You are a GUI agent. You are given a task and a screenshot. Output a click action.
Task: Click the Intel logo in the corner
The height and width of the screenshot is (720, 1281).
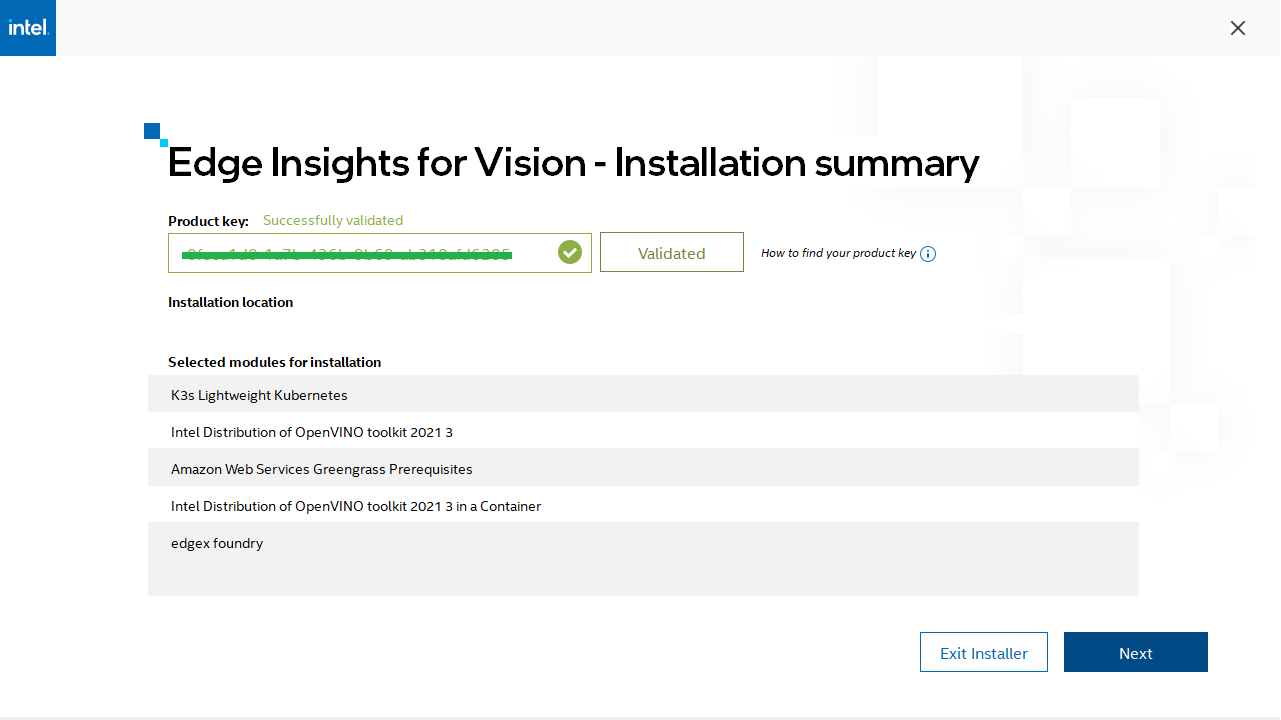pos(28,28)
